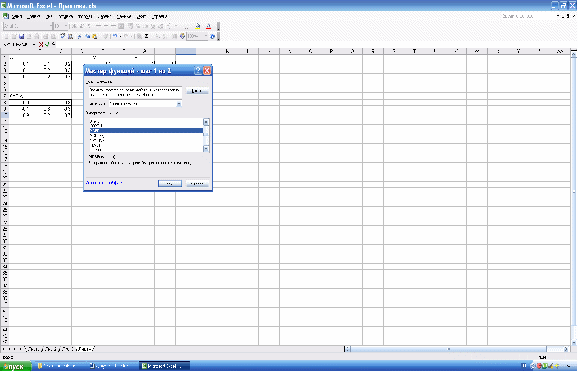Viewport: 578px width, 372px height.
Task: Click the green check enter icon in formula bar
Action: [x=47, y=44]
